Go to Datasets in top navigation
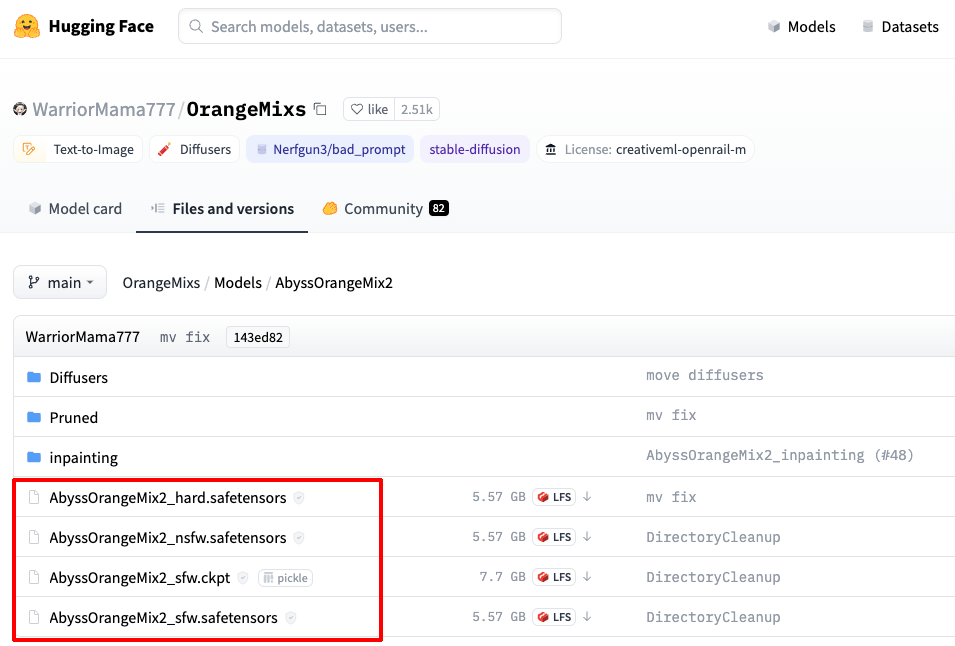This screenshot has width=955, height=646. tap(900, 27)
